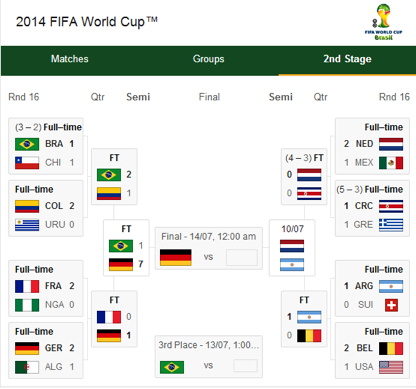The image size is (416, 389).
Task: Open the 3rd Place 13/07 match card
Action: coord(209,357)
